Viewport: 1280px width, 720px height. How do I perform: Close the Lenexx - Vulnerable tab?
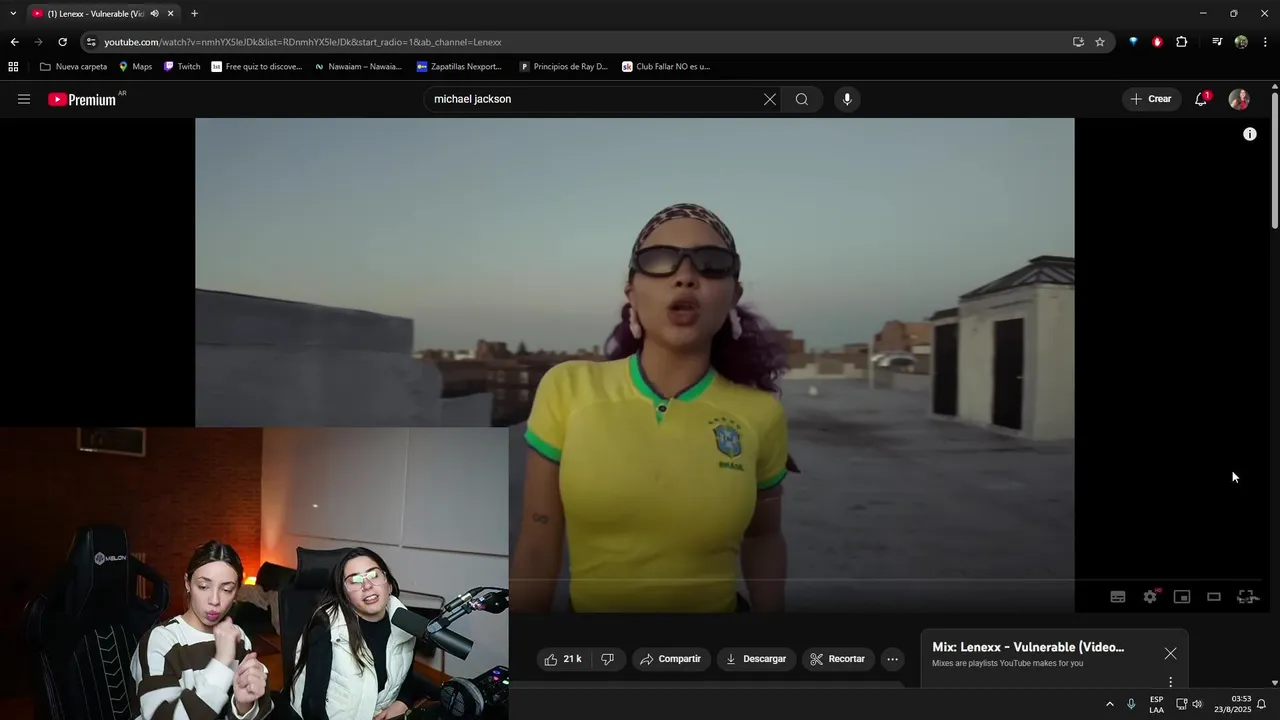click(171, 14)
